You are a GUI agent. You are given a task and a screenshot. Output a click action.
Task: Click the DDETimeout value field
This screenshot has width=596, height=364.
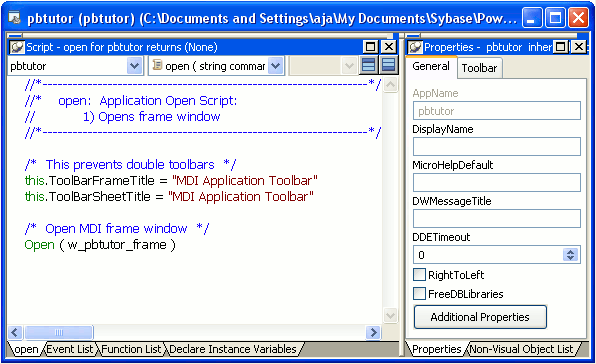tap(488, 255)
